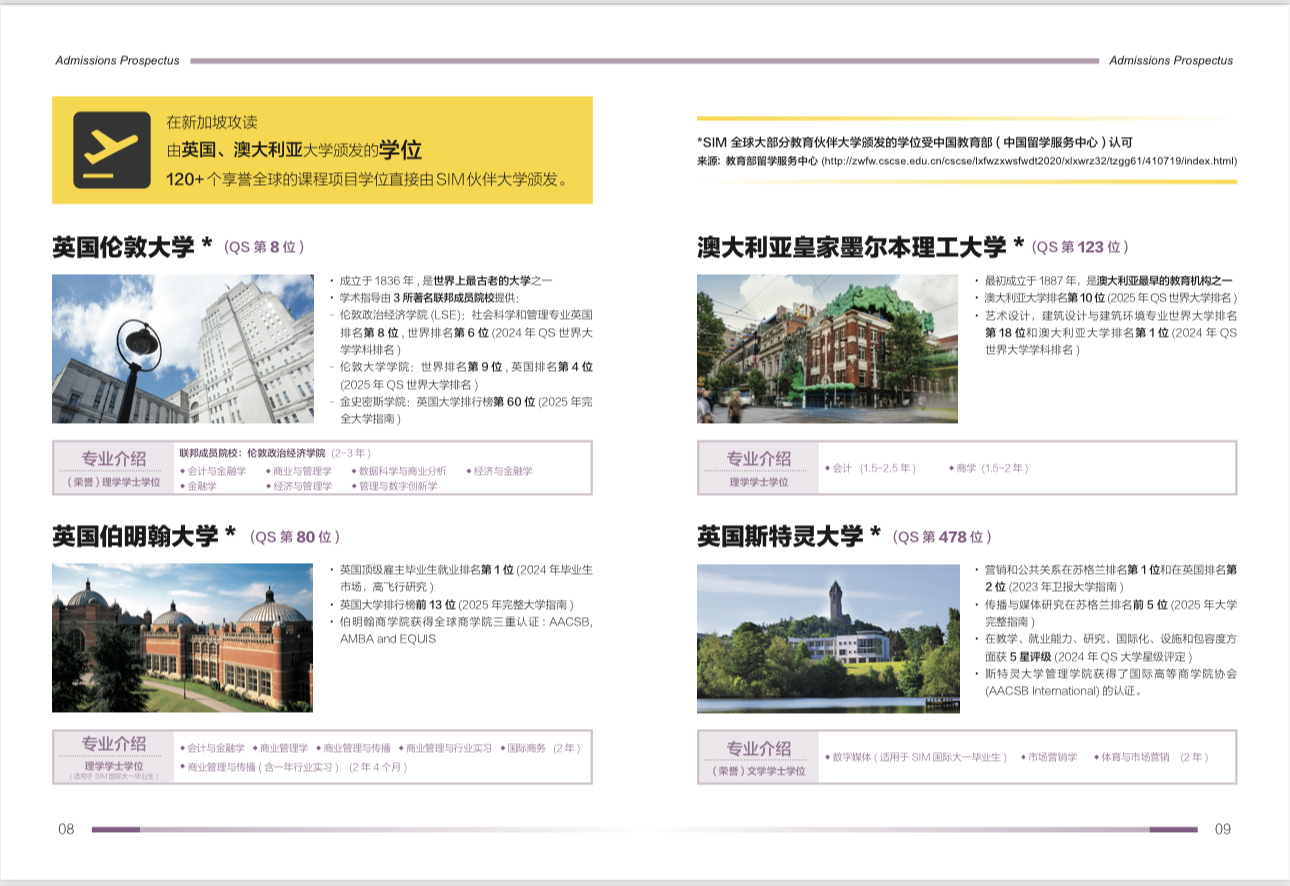Click 专业介绍 label above （荣誉）文学学士学位

point(759,748)
